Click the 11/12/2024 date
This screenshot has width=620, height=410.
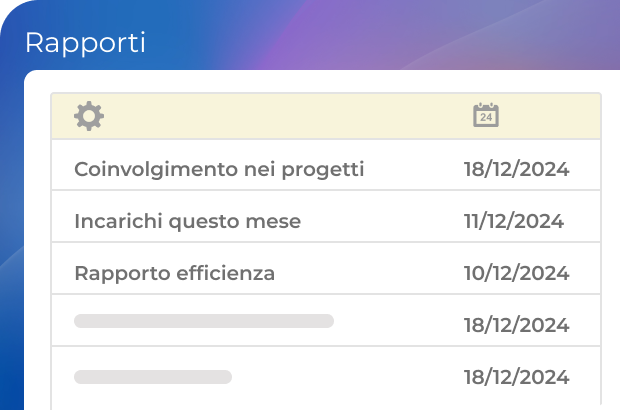(514, 221)
